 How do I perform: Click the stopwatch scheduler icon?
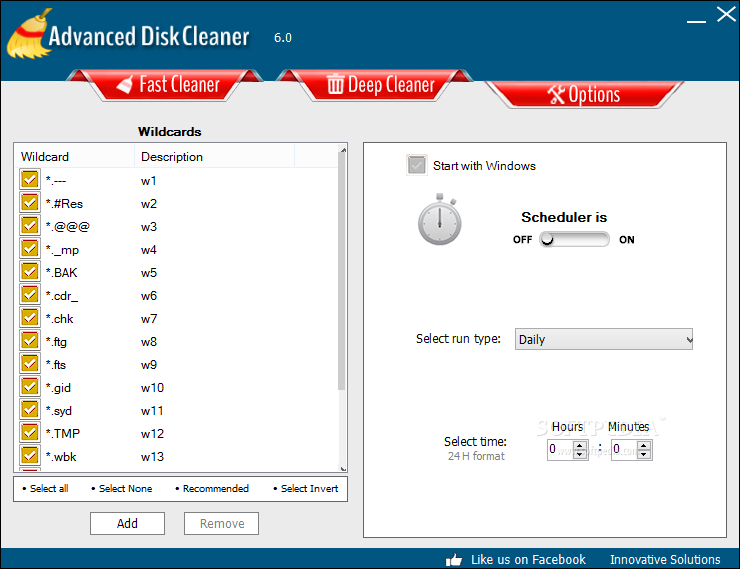pyautogui.click(x=439, y=219)
